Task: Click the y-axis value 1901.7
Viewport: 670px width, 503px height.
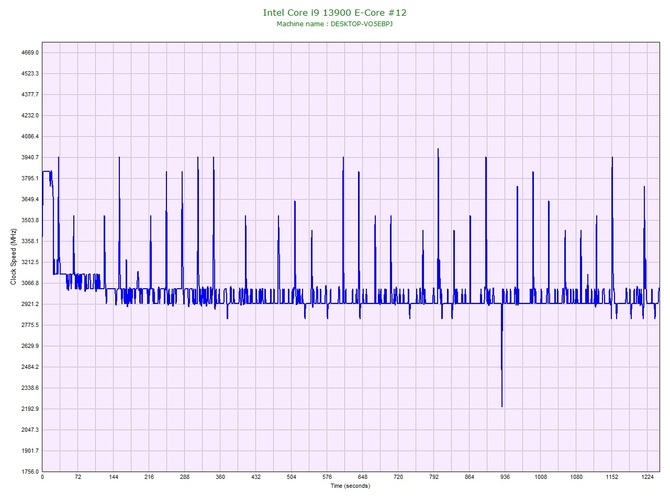Action: (30, 450)
